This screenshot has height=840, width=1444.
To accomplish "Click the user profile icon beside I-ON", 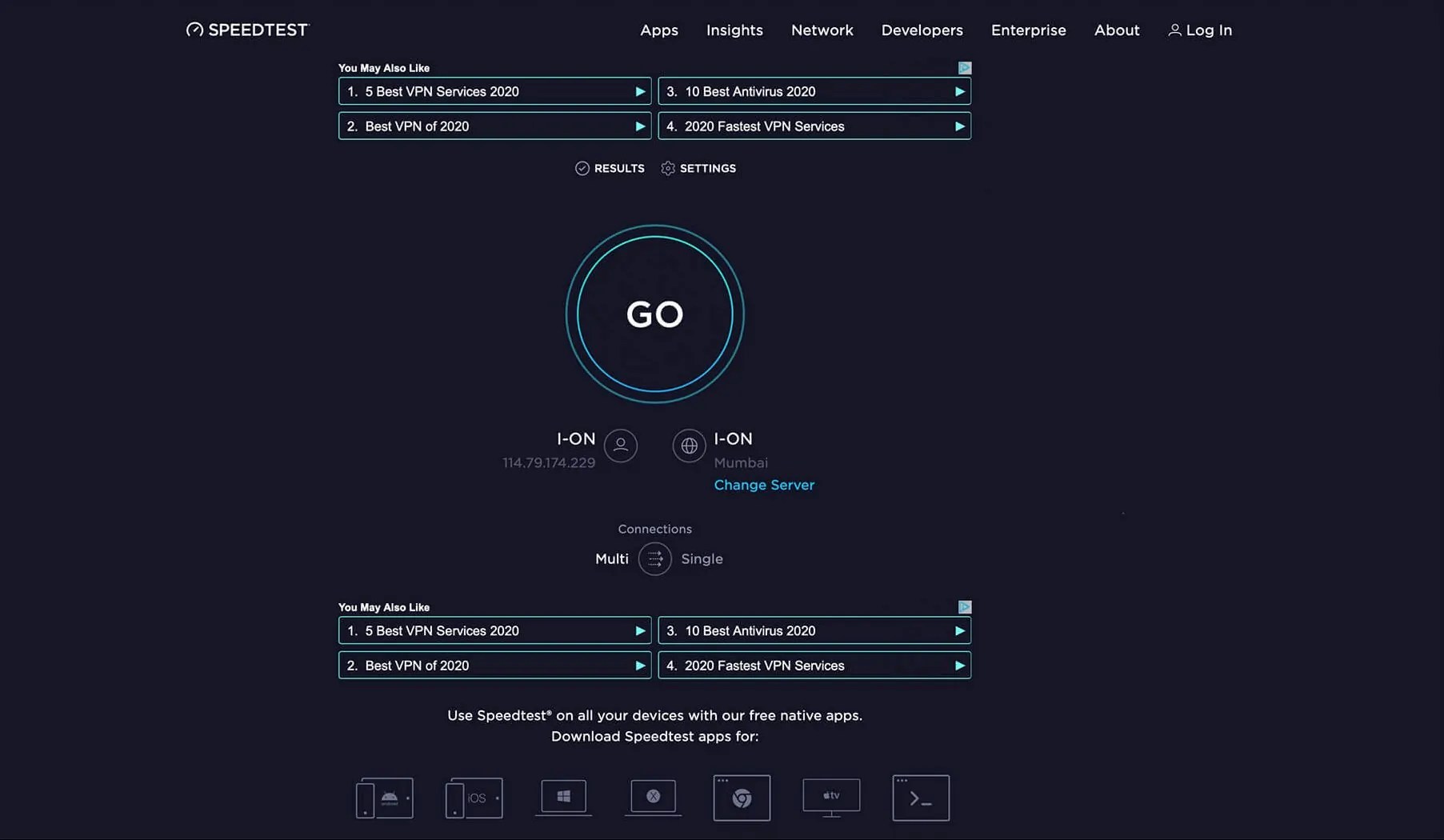I will [621, 446].
